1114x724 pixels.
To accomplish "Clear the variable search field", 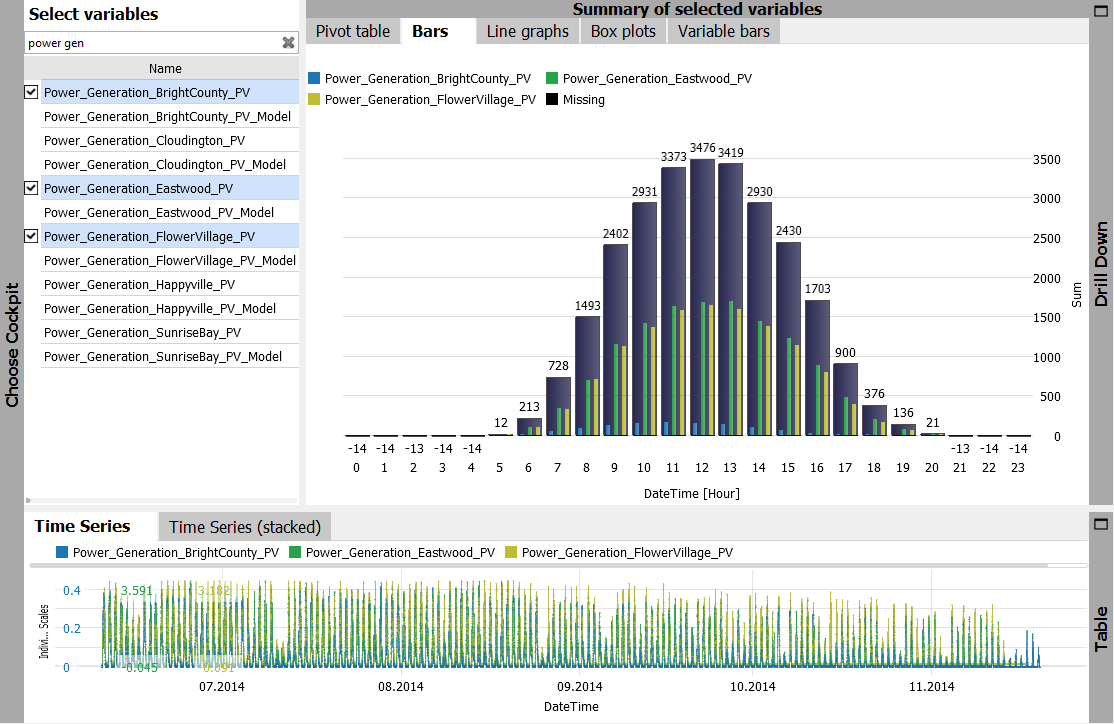I will pyautogui.click(x=288, y=43).
